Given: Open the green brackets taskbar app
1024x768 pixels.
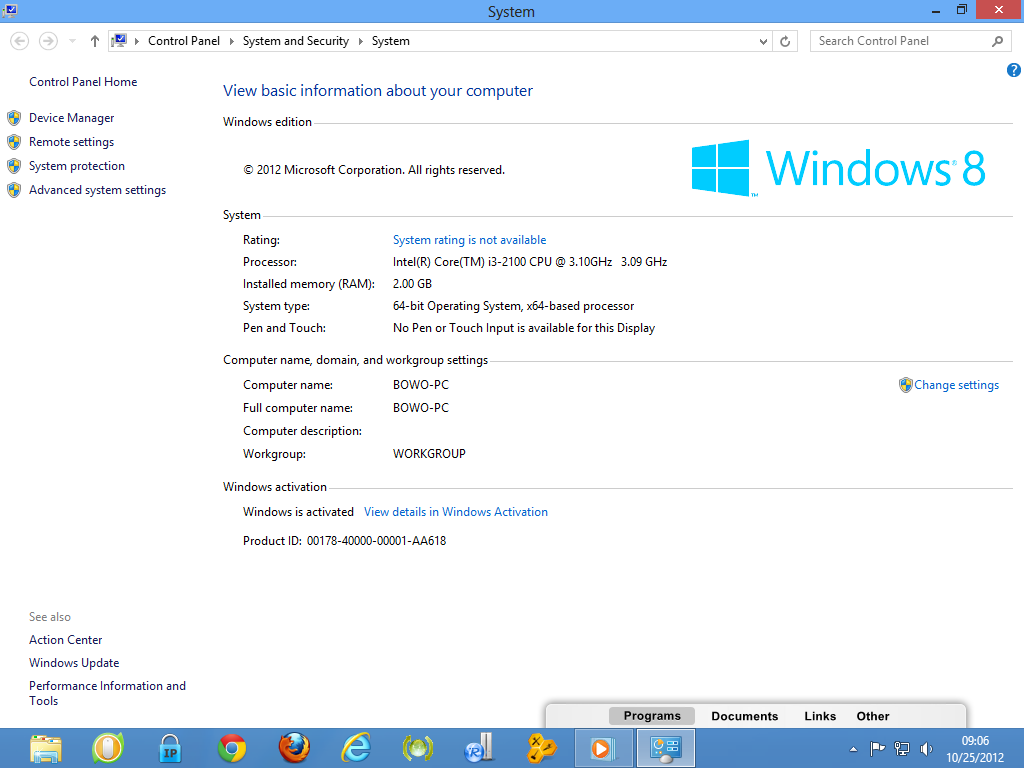Looking at the screenshot, I should 418,748.
